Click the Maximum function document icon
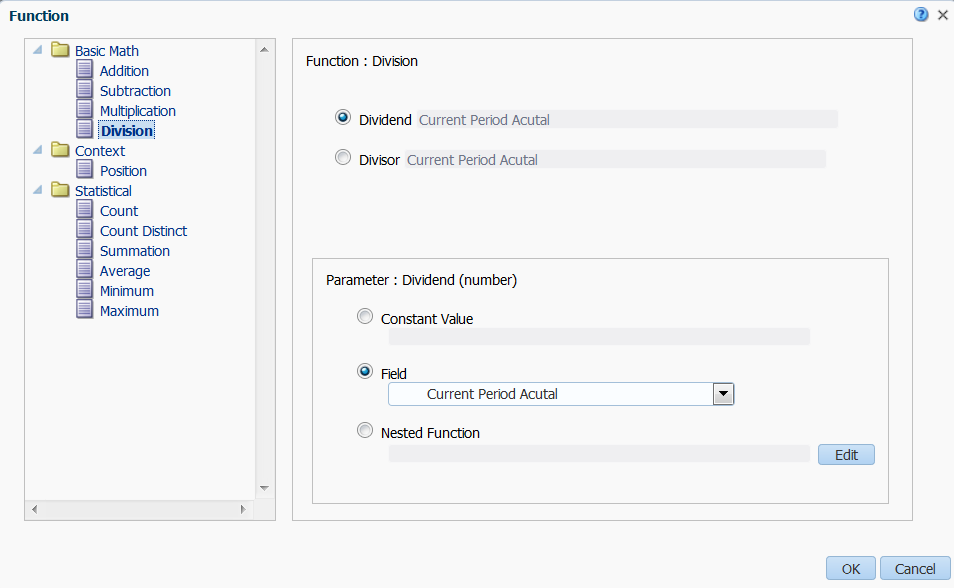This screenshot has height=588, width=954. [x=85, y=310]
